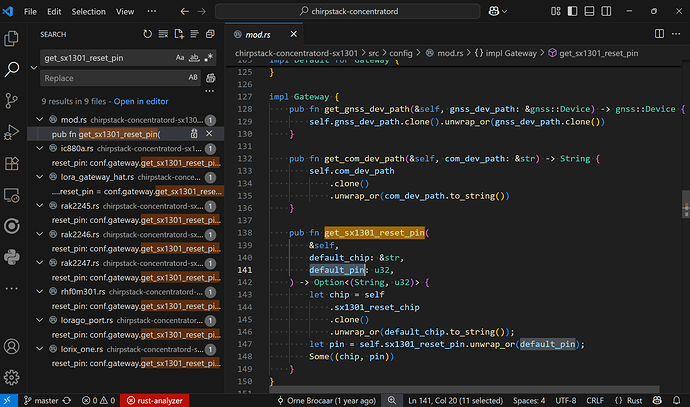Toggle the replace row chevron
The image size is (690, 407).
(33, 68)
